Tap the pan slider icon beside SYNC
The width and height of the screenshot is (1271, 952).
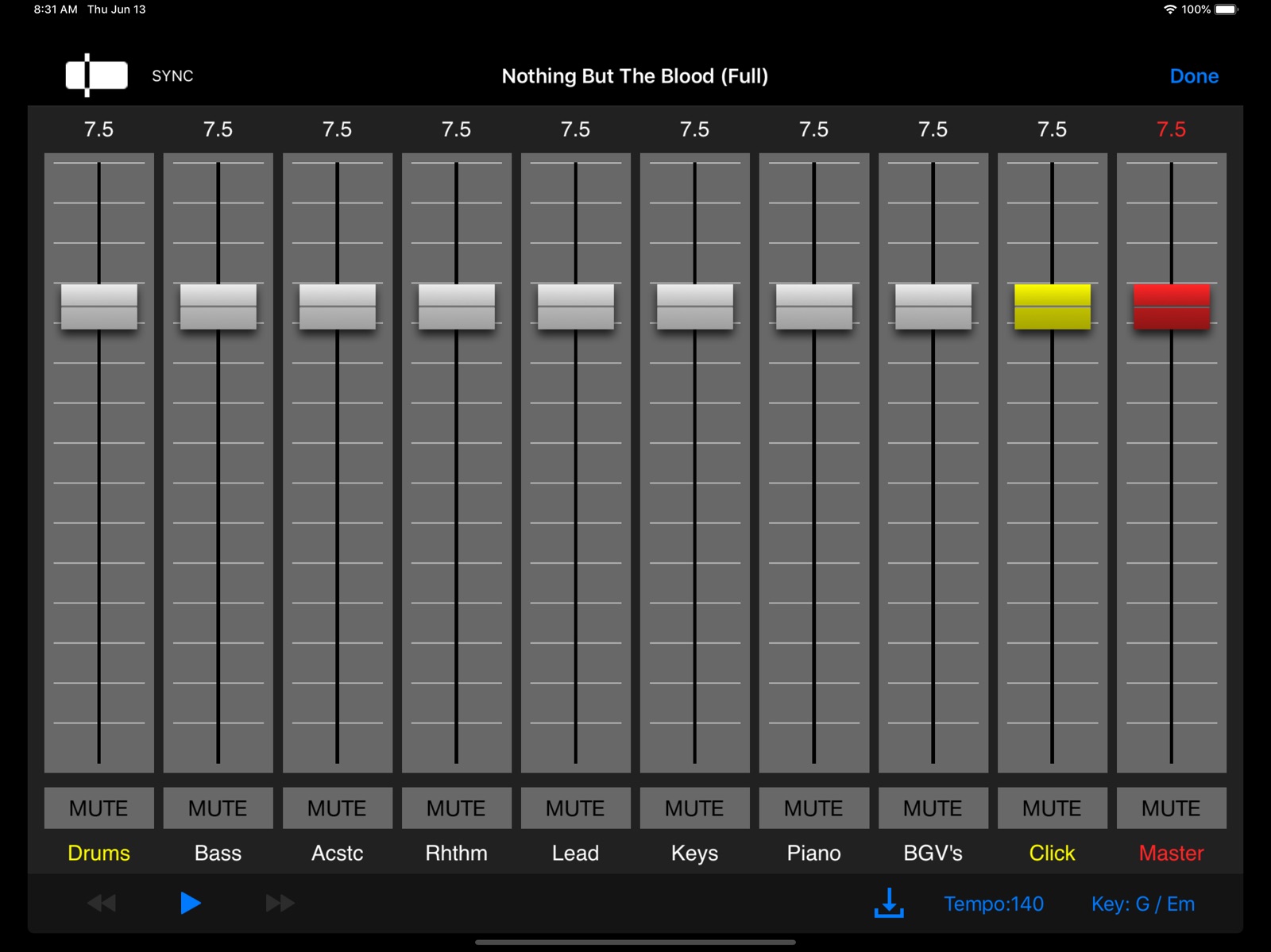pyautogui.click(x=96, y=75)
